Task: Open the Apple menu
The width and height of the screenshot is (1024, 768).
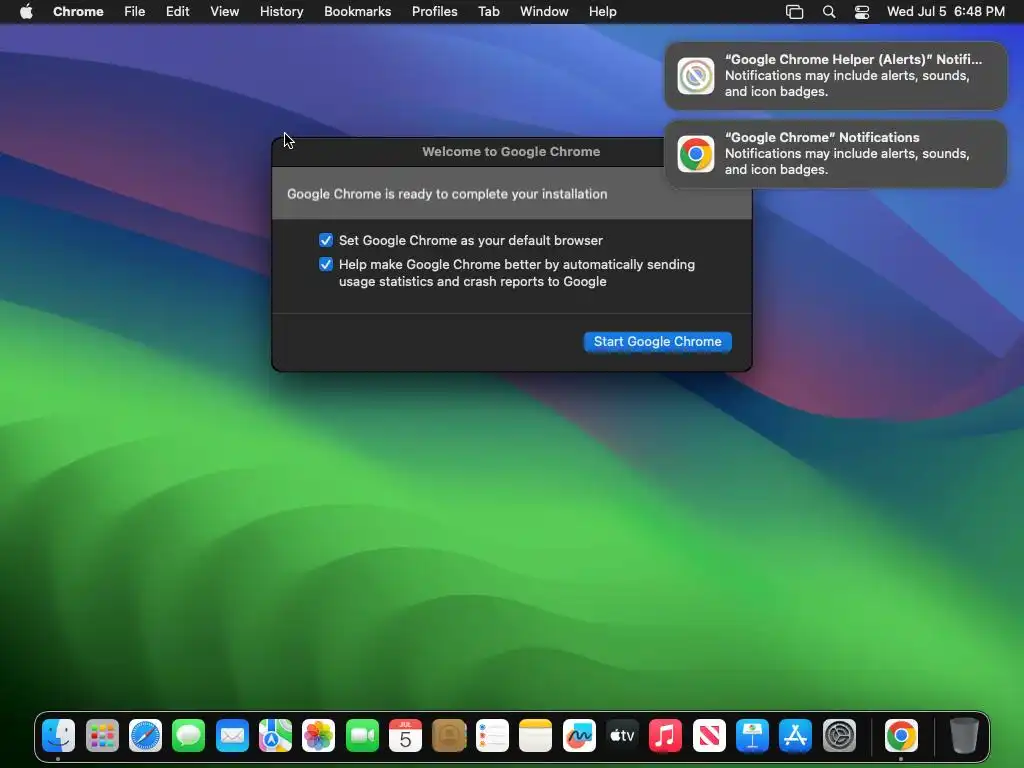Action: [x=26, y=12]
